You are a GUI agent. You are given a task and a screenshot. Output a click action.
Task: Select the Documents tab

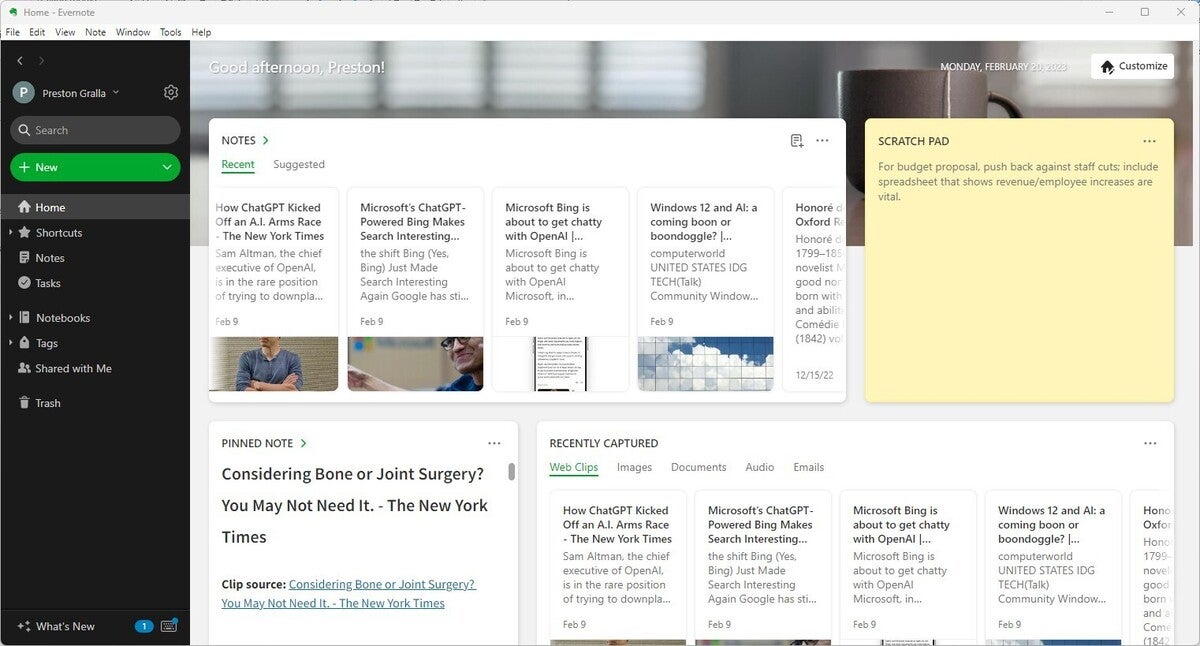coord(698,467)
